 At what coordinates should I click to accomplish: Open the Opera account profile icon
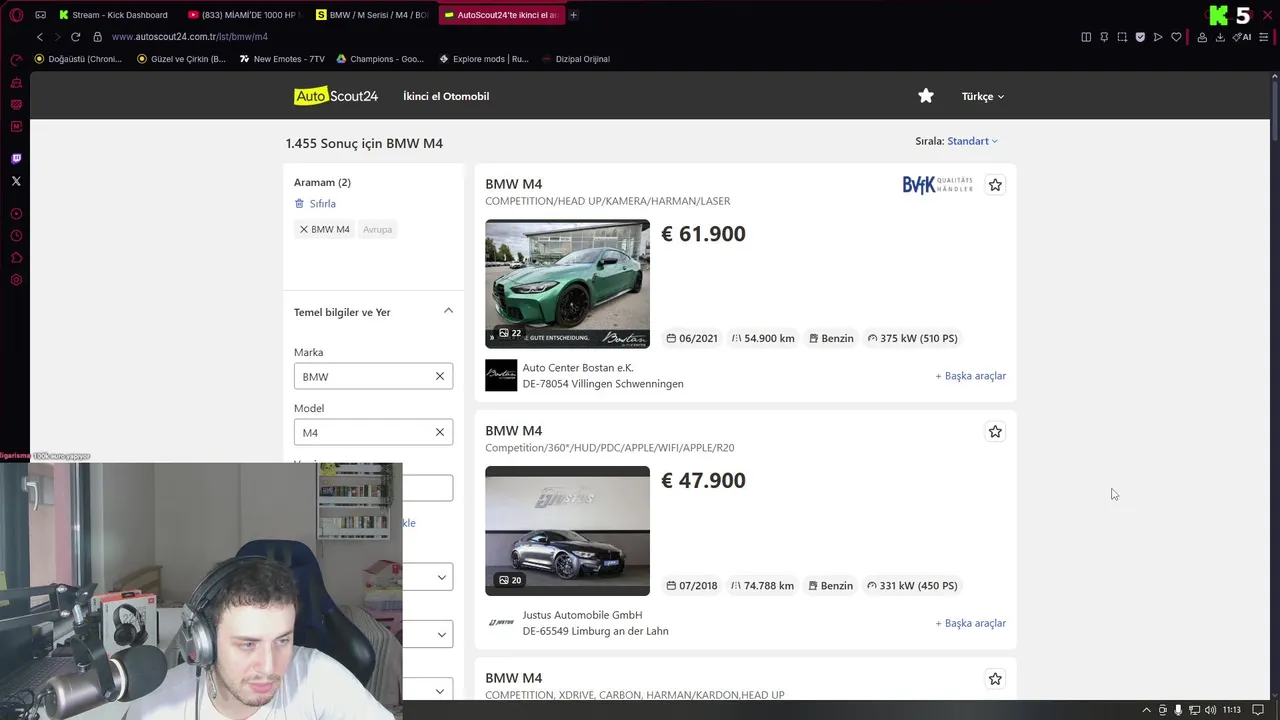pyautogui.click(x=1202, y=37)
